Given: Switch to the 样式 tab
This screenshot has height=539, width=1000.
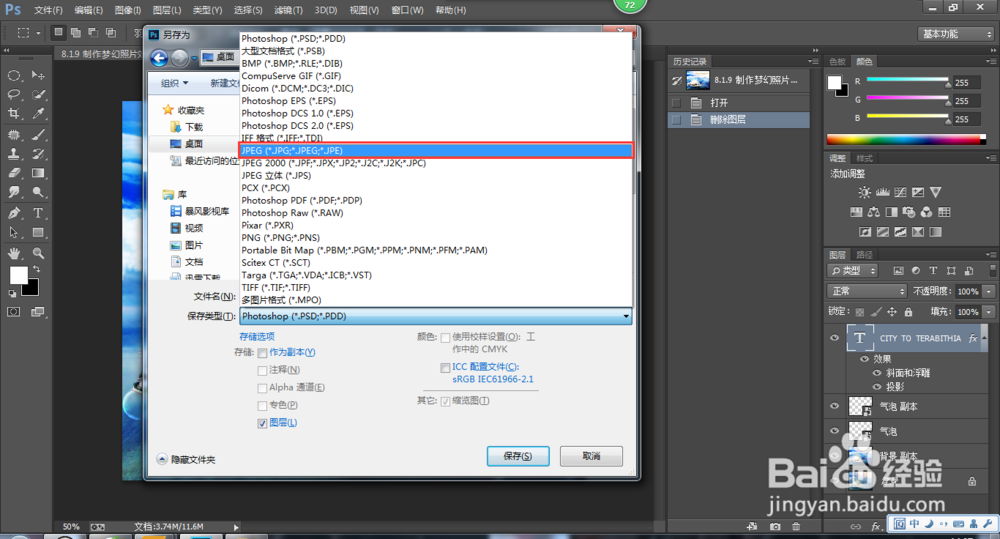Looking at the screenshot, I should tap(865, 158).
